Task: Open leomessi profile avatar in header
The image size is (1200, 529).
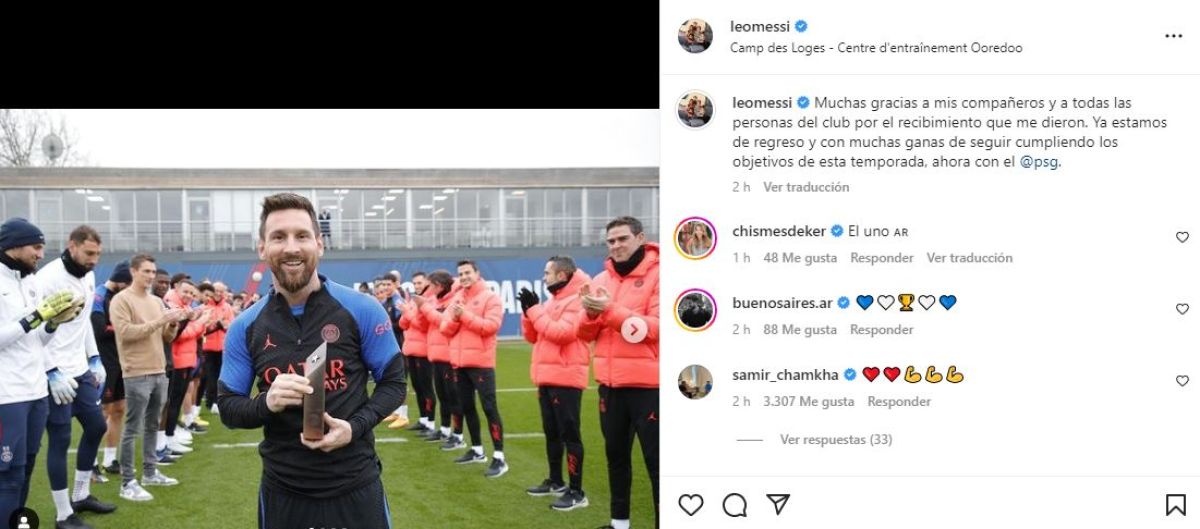Action: tap(695, 35)
